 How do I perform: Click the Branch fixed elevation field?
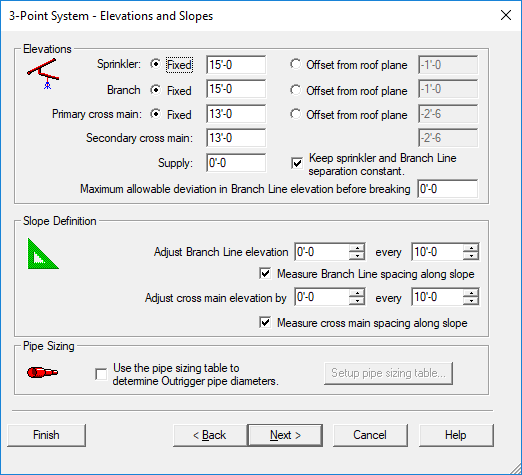pyautogui.click(x=236, y=89)
